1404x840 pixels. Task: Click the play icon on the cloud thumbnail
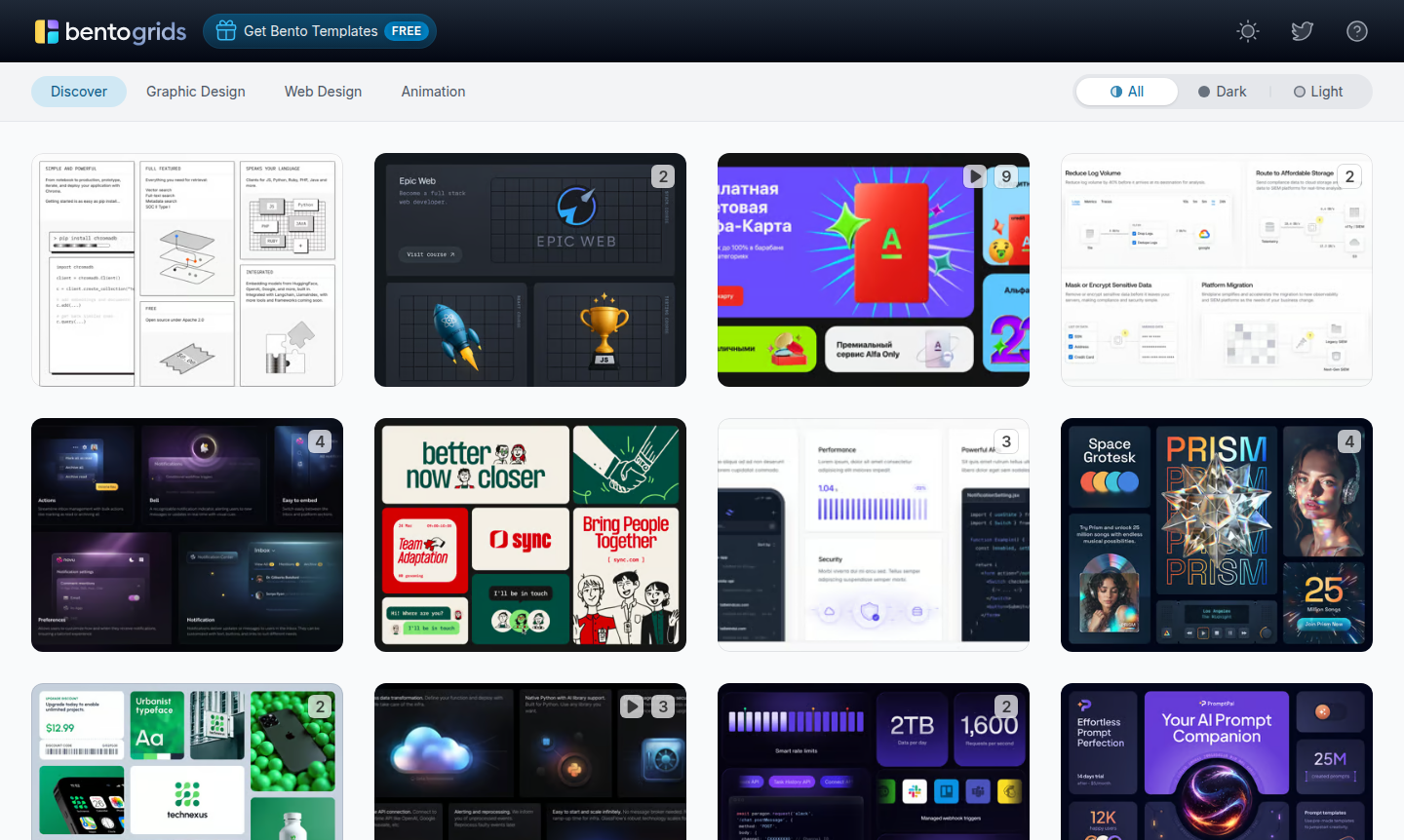point(632,706)
